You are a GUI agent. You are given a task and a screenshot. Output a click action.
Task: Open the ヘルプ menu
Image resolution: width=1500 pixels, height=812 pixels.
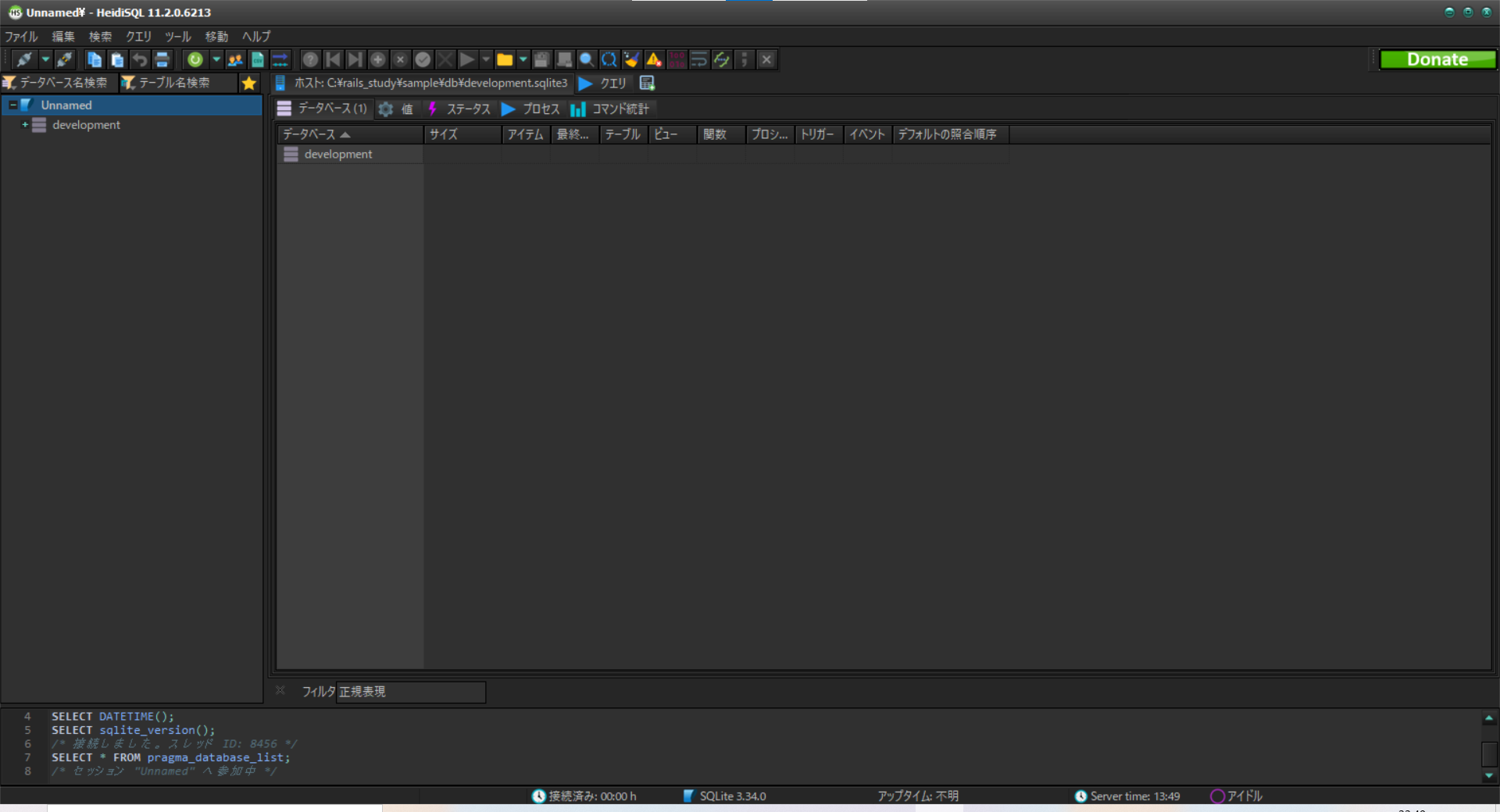pos(255,37)
